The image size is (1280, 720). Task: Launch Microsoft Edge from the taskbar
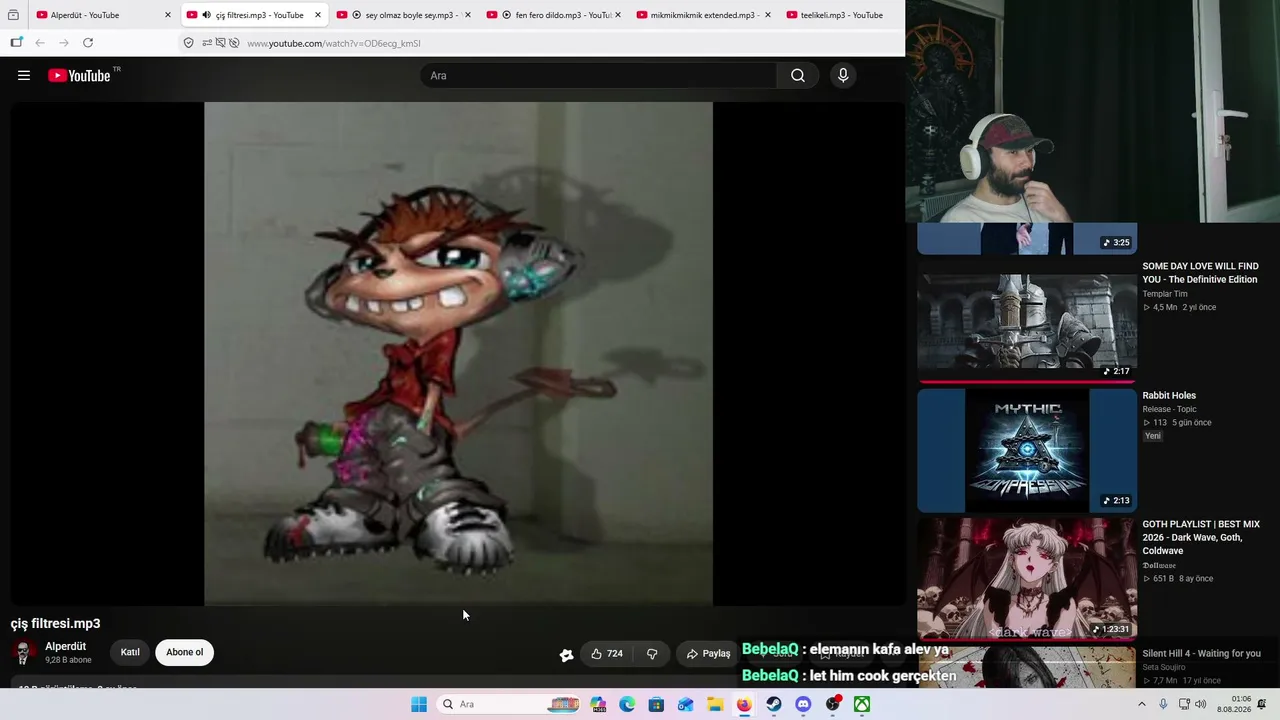coord(627,704)
